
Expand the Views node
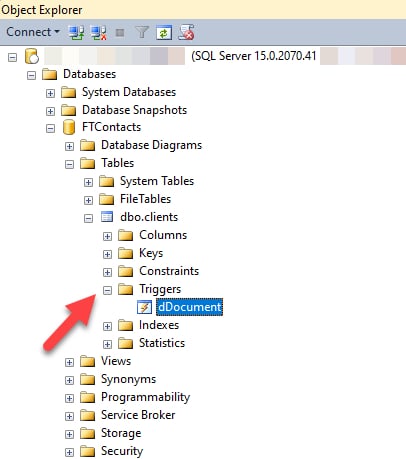(x=69, y=362)
